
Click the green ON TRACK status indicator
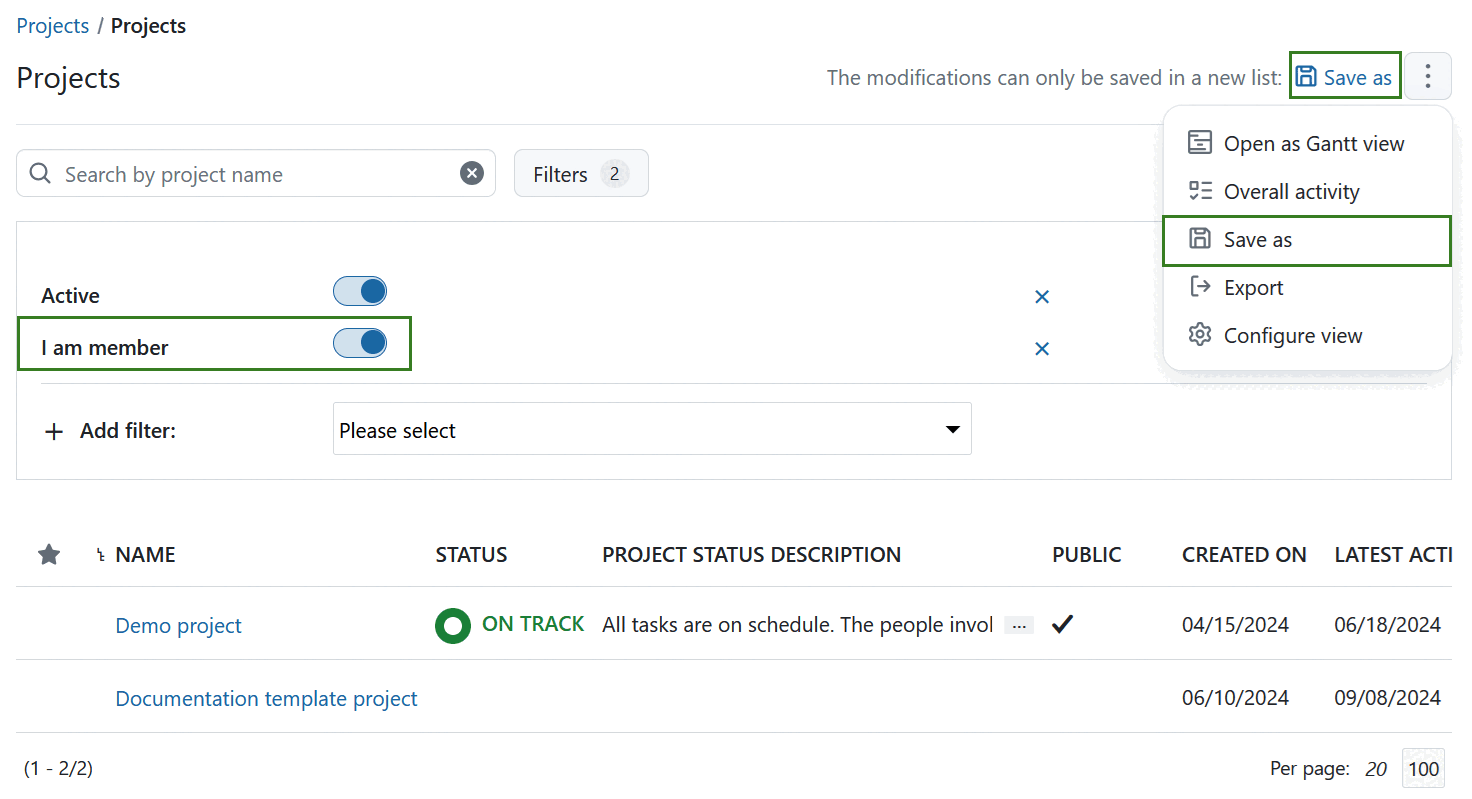[453, 624]
